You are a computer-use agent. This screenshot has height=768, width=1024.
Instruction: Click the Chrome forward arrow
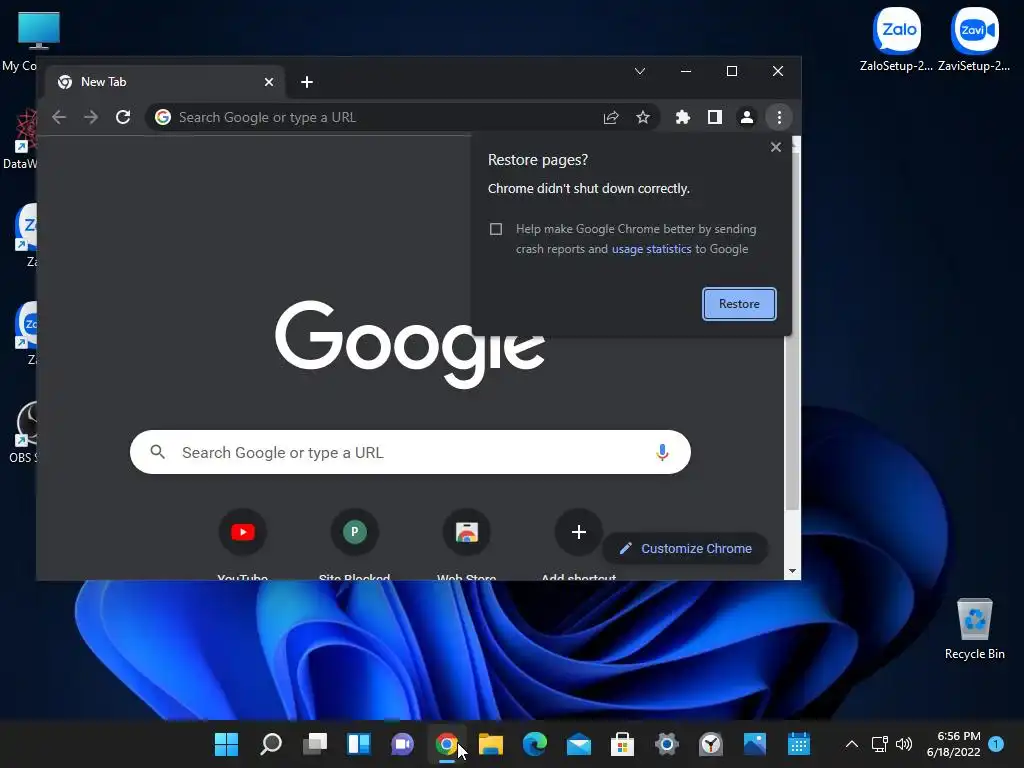pyautogui.click(x=91, y=118)
